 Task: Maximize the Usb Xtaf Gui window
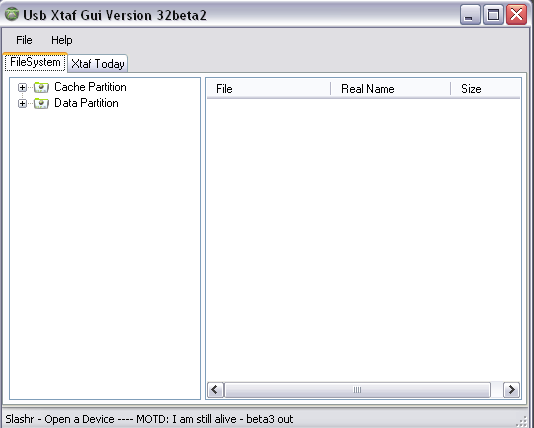click(493, 15)
